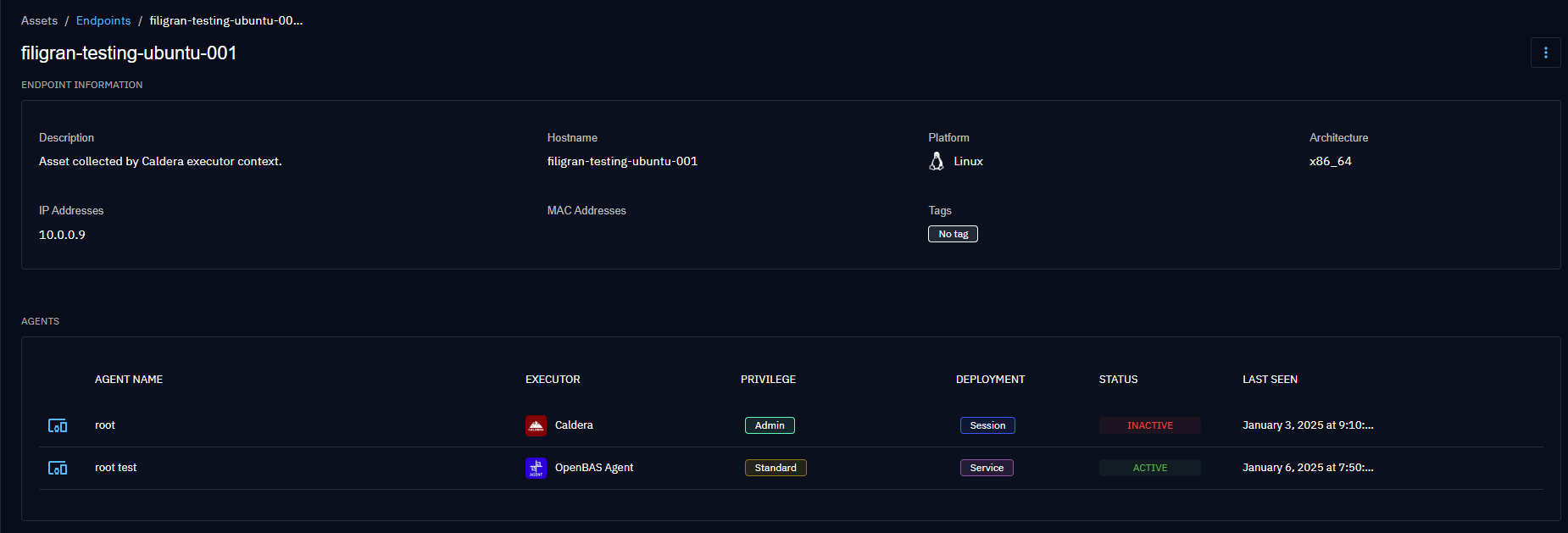1568x533 pixels.
Task: Click the root test agent name
Action: pos(116,468)
